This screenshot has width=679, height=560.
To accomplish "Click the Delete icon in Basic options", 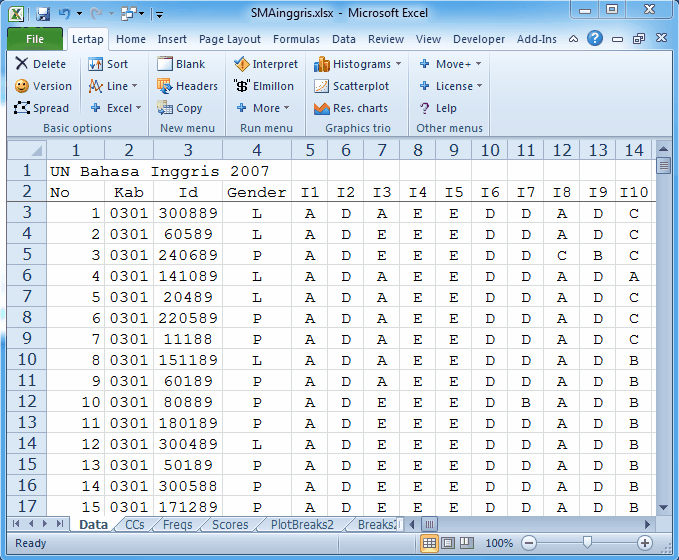I will 22,64.
